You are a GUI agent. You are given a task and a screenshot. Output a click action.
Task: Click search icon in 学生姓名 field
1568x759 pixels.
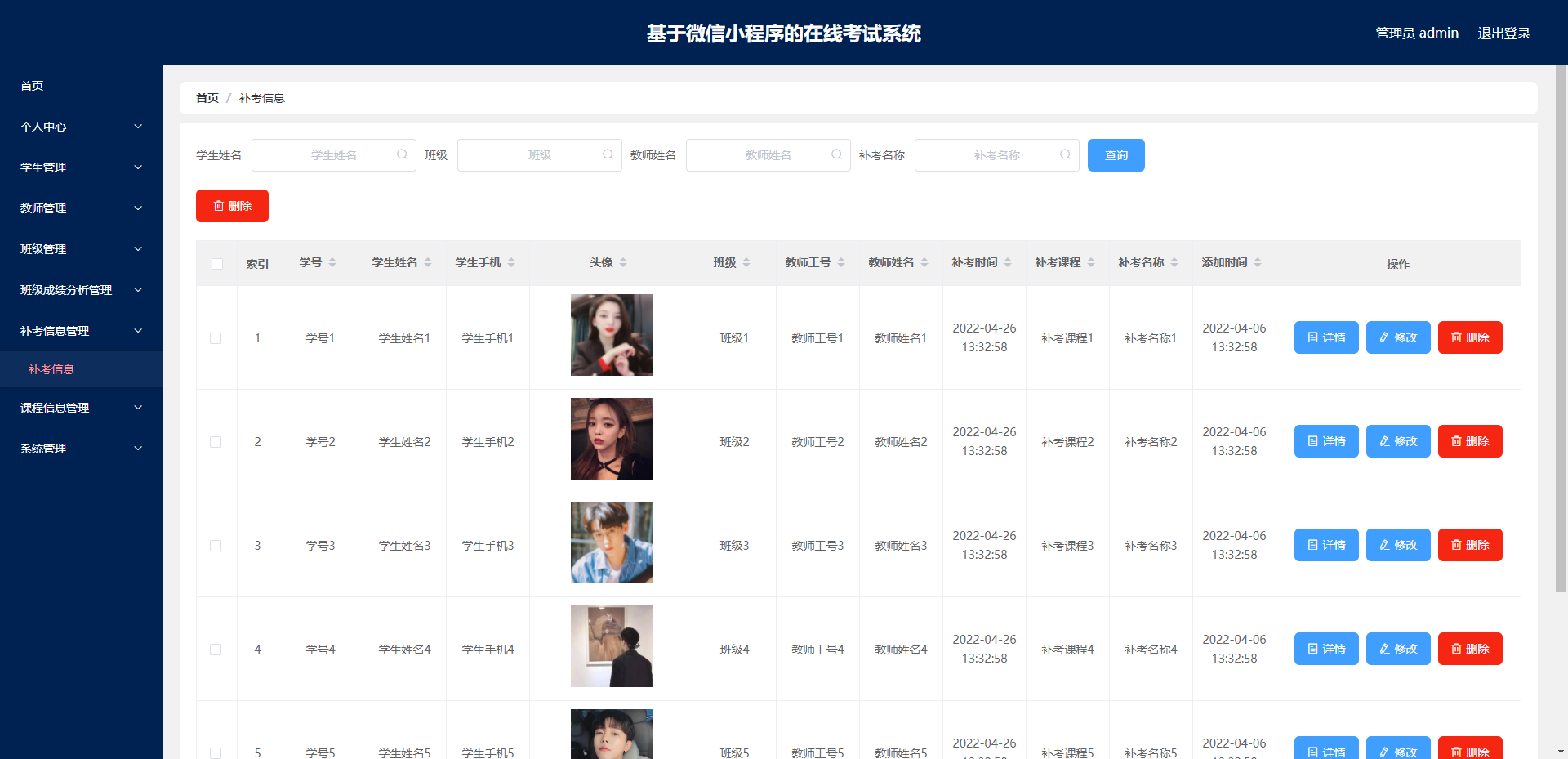[x=402, y=154]
